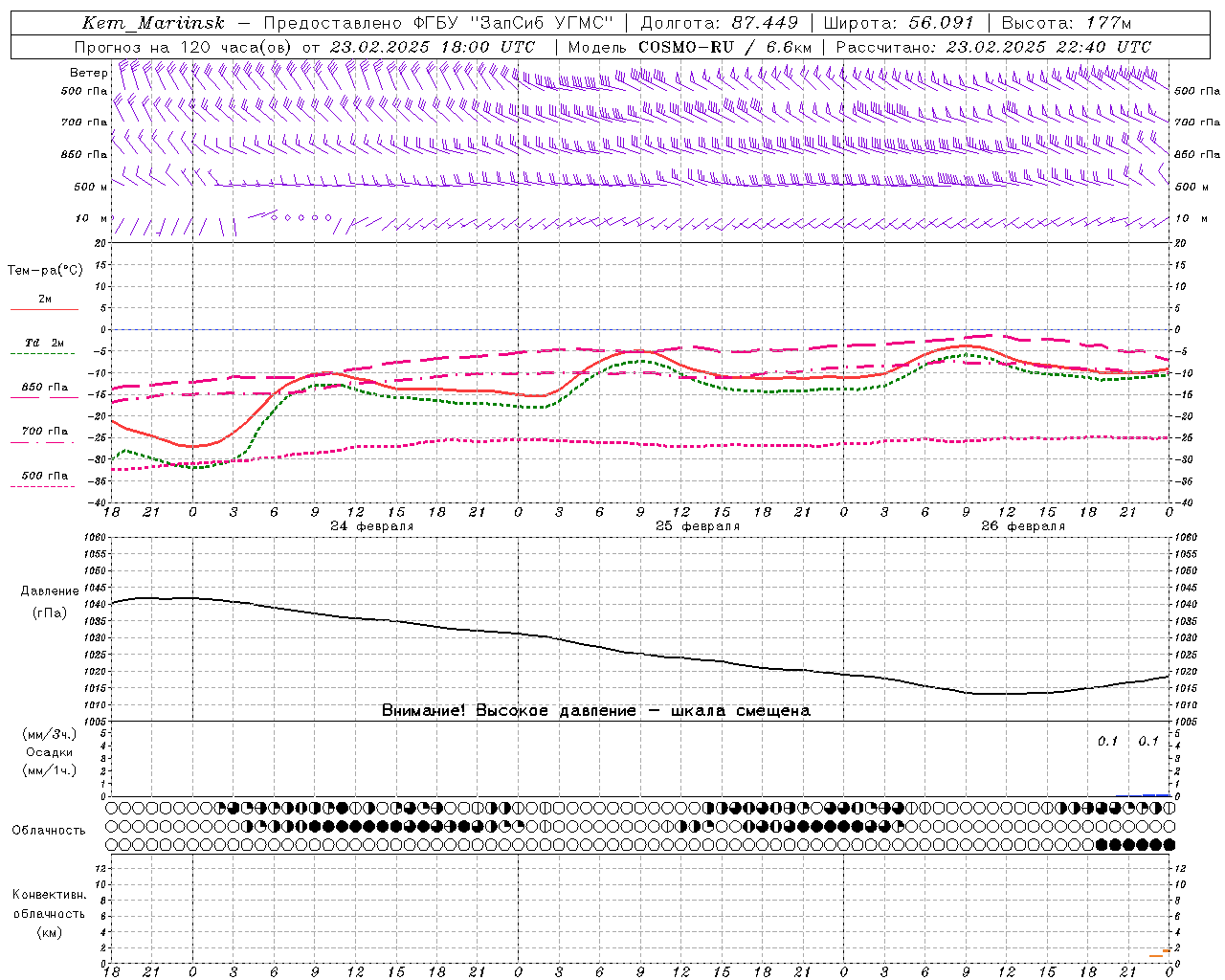Click the 'Td 2м' legend entry
The image size is (1225, 980).
[44, 343]
